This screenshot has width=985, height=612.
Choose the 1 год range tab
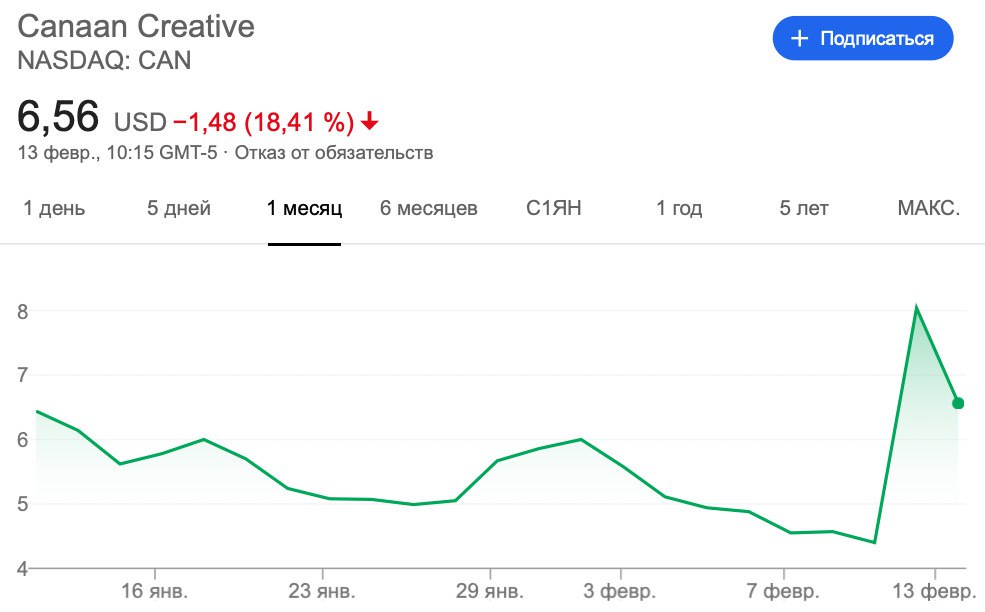679,208
